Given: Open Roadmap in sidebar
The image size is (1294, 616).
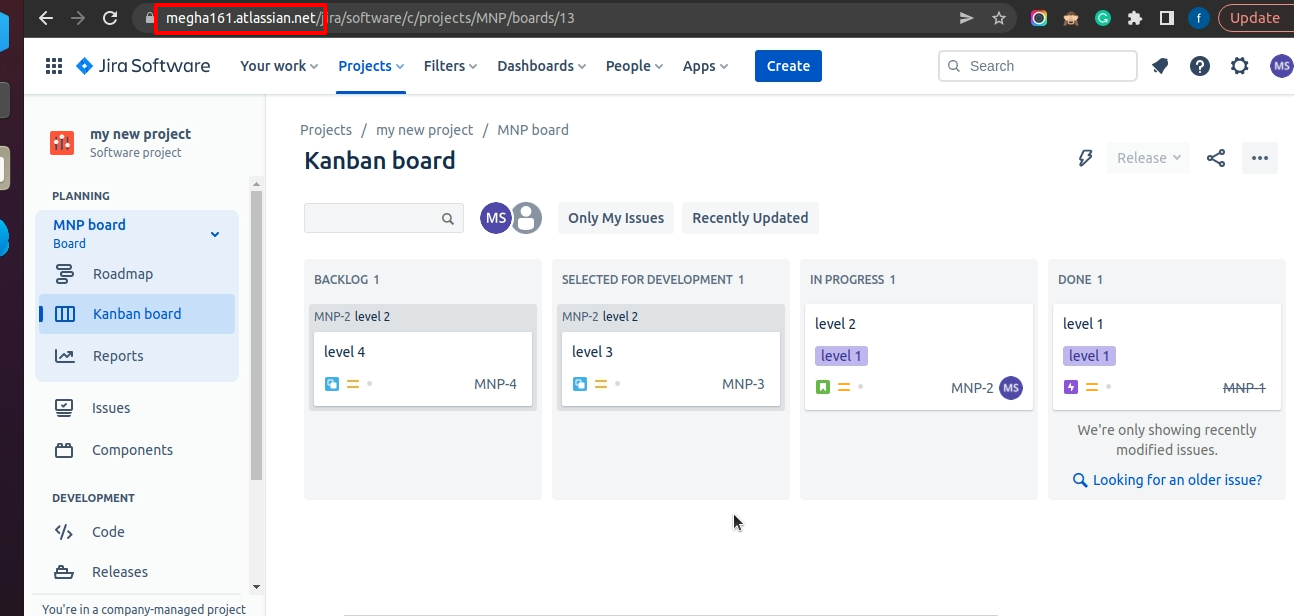Looking at the screenshot, I should pos(137,274).
